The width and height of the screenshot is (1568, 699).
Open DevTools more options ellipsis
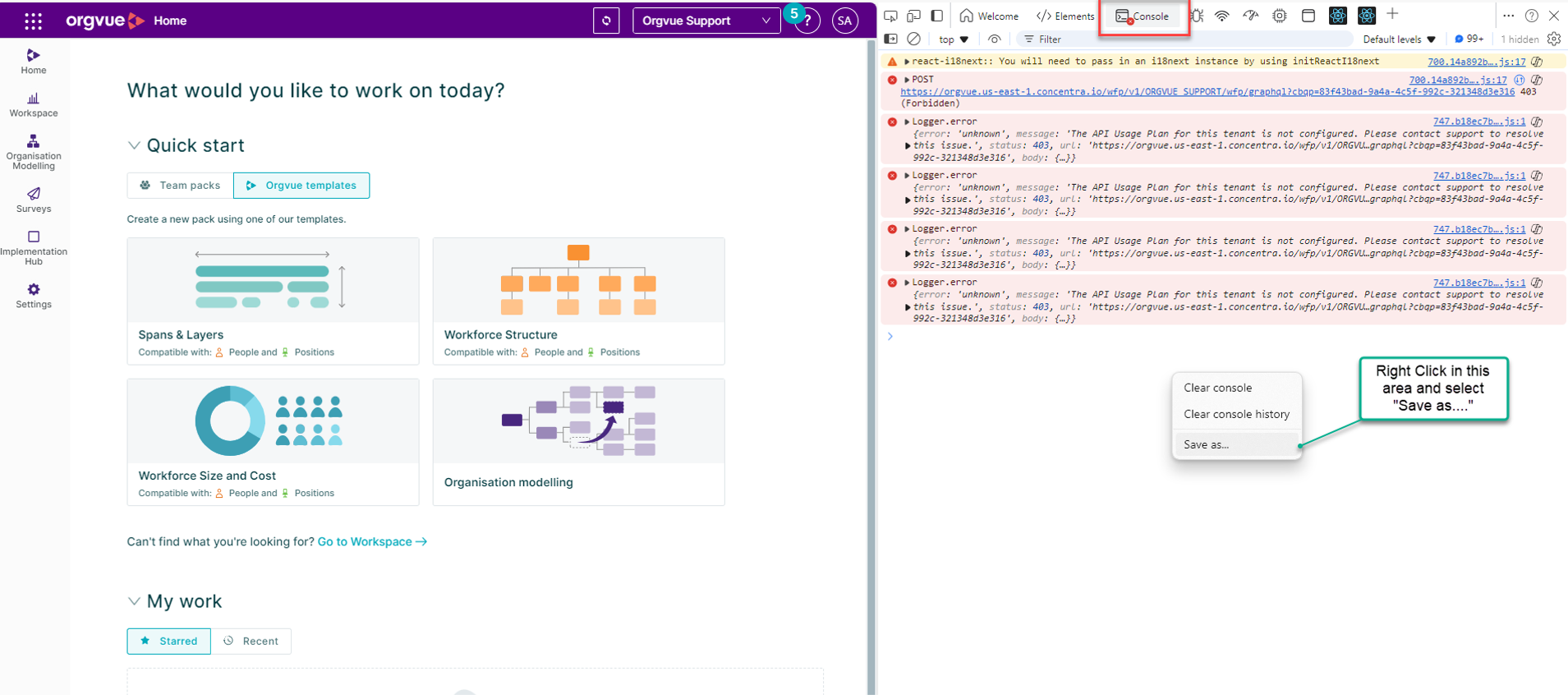pyautogui.click(x=1508, y=16)
